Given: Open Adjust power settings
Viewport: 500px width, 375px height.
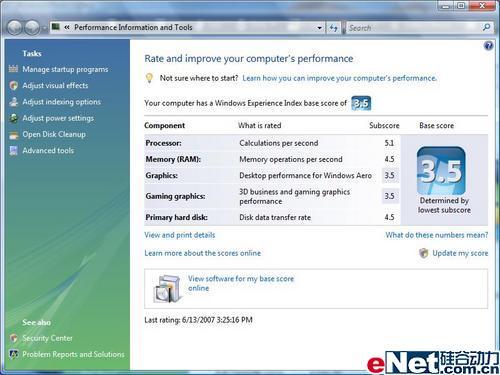Looking at the screenshot, I should tap(58, 118).
